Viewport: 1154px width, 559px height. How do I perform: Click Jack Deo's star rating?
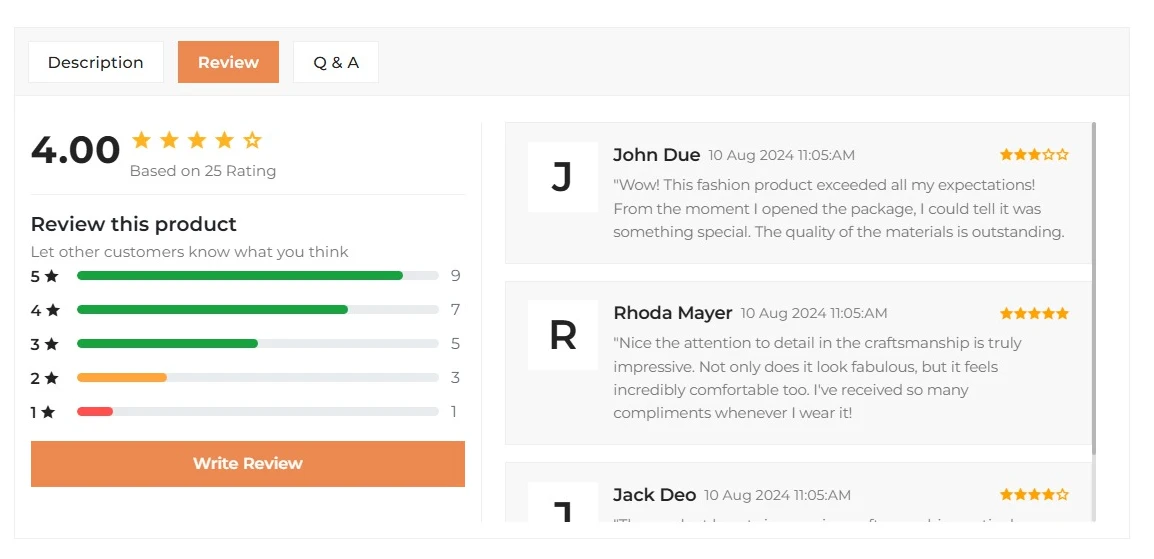(x=1034, y=494)
